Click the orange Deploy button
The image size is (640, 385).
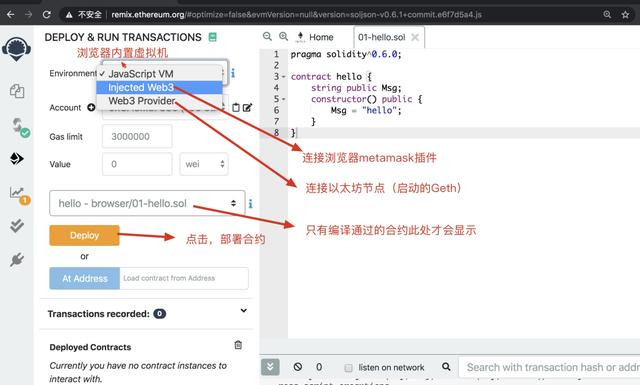coord(84,235)
